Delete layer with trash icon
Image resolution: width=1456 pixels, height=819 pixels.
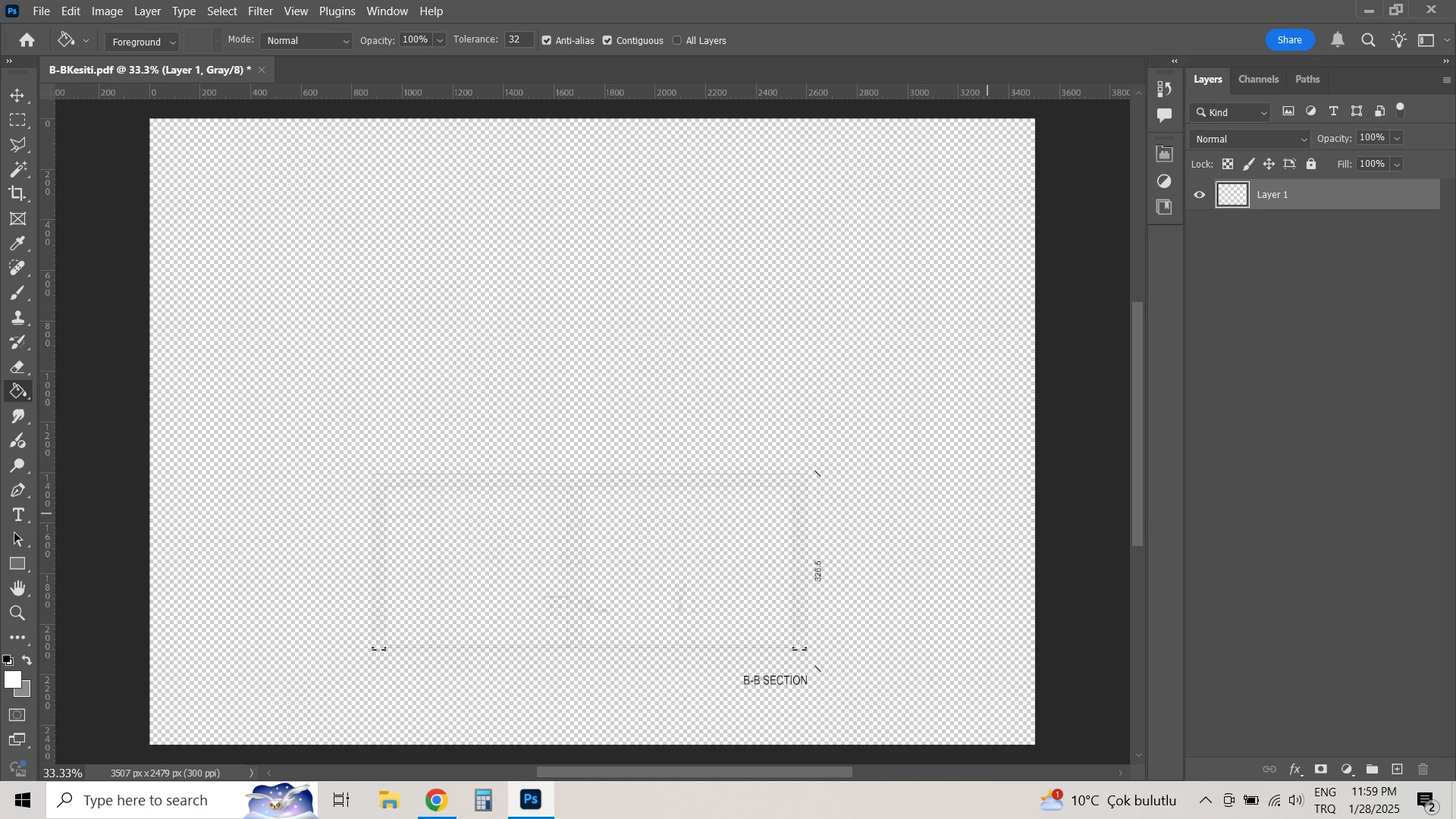point(1423,770)
